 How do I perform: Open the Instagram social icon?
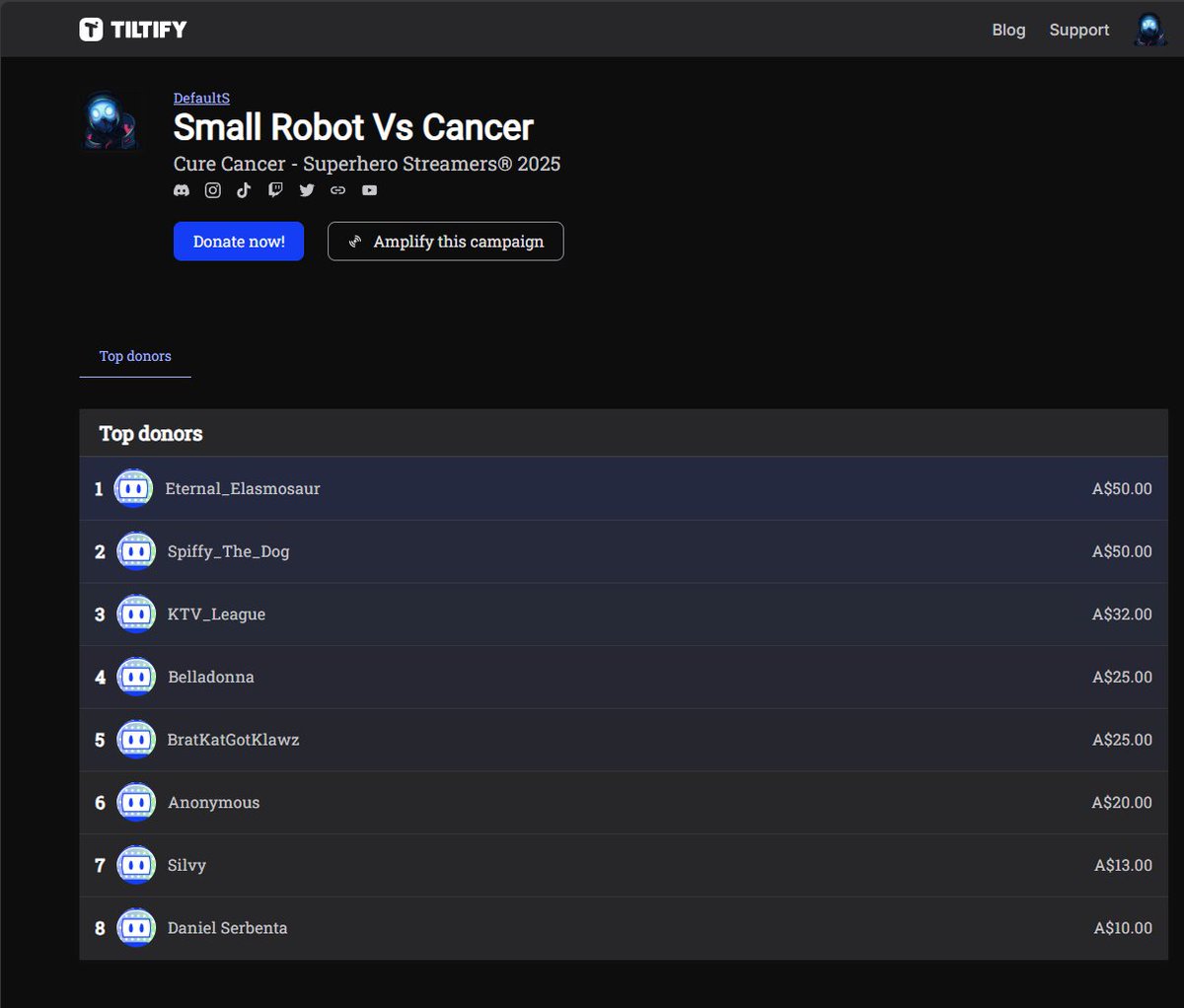[x=213, y=190]
